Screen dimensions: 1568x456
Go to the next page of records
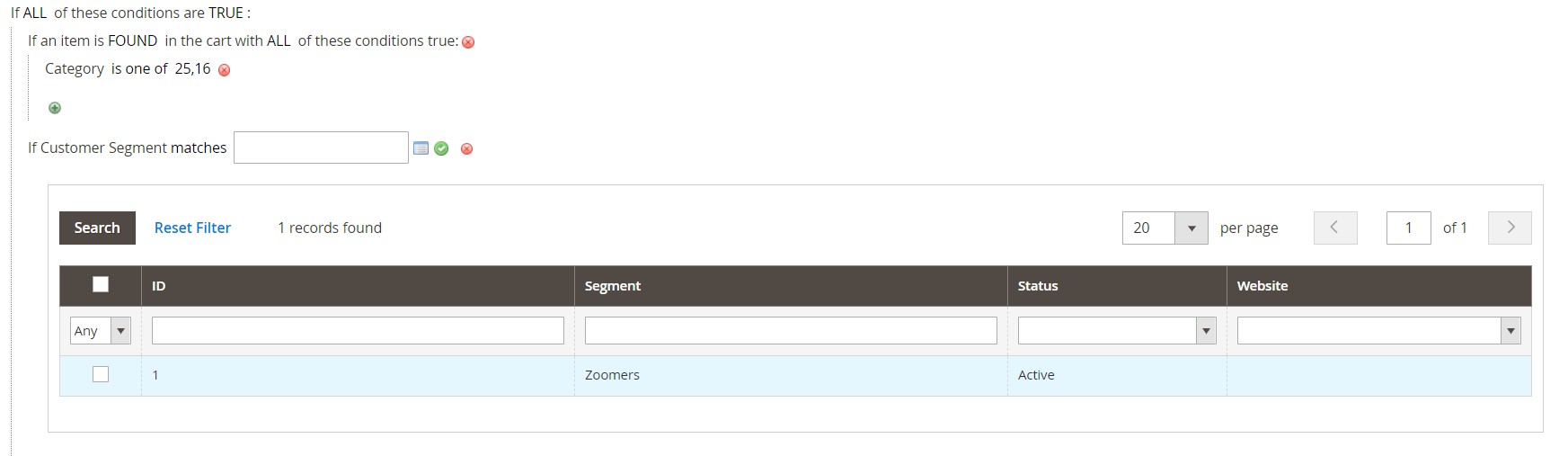pos(1510,228)
